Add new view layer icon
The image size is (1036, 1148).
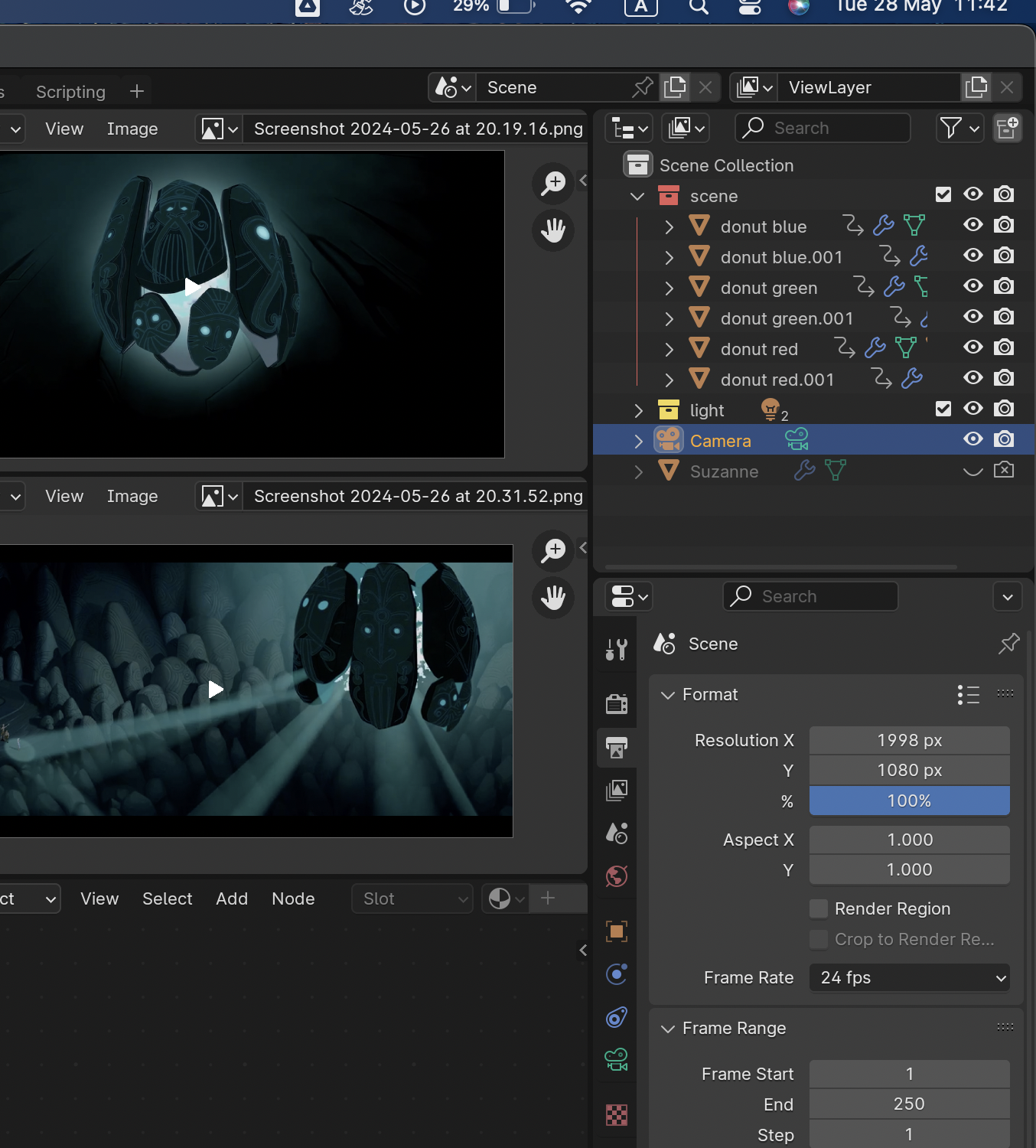pyautogui.click(x=976, y=87)
